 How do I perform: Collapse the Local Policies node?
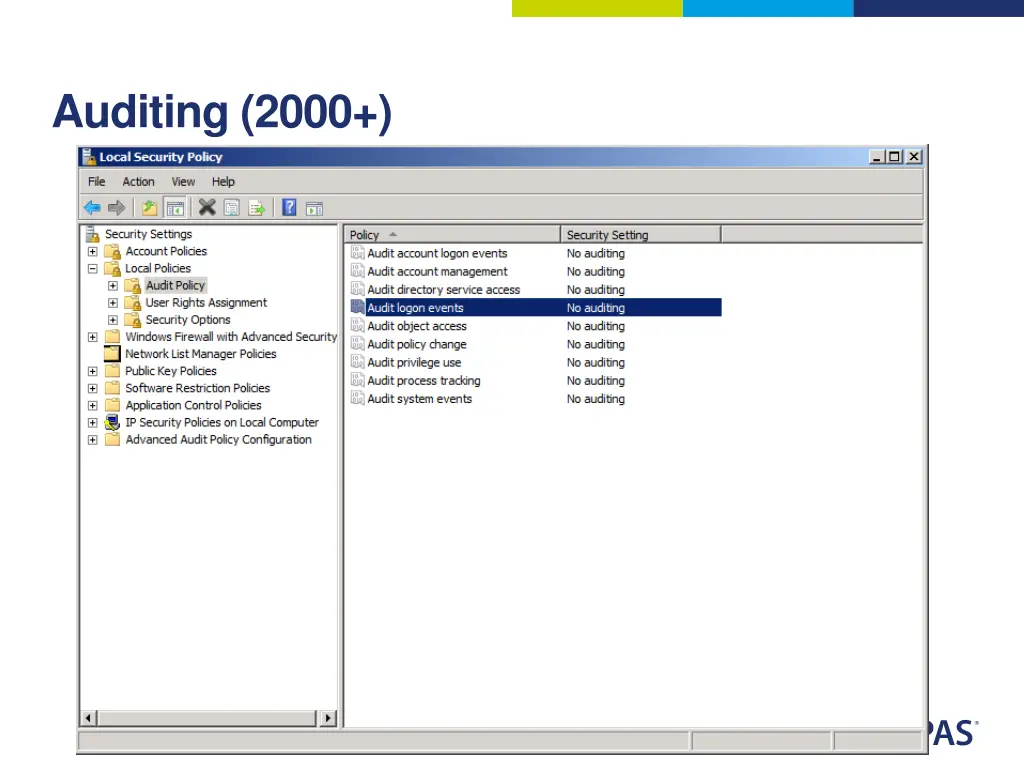(93, 269)
